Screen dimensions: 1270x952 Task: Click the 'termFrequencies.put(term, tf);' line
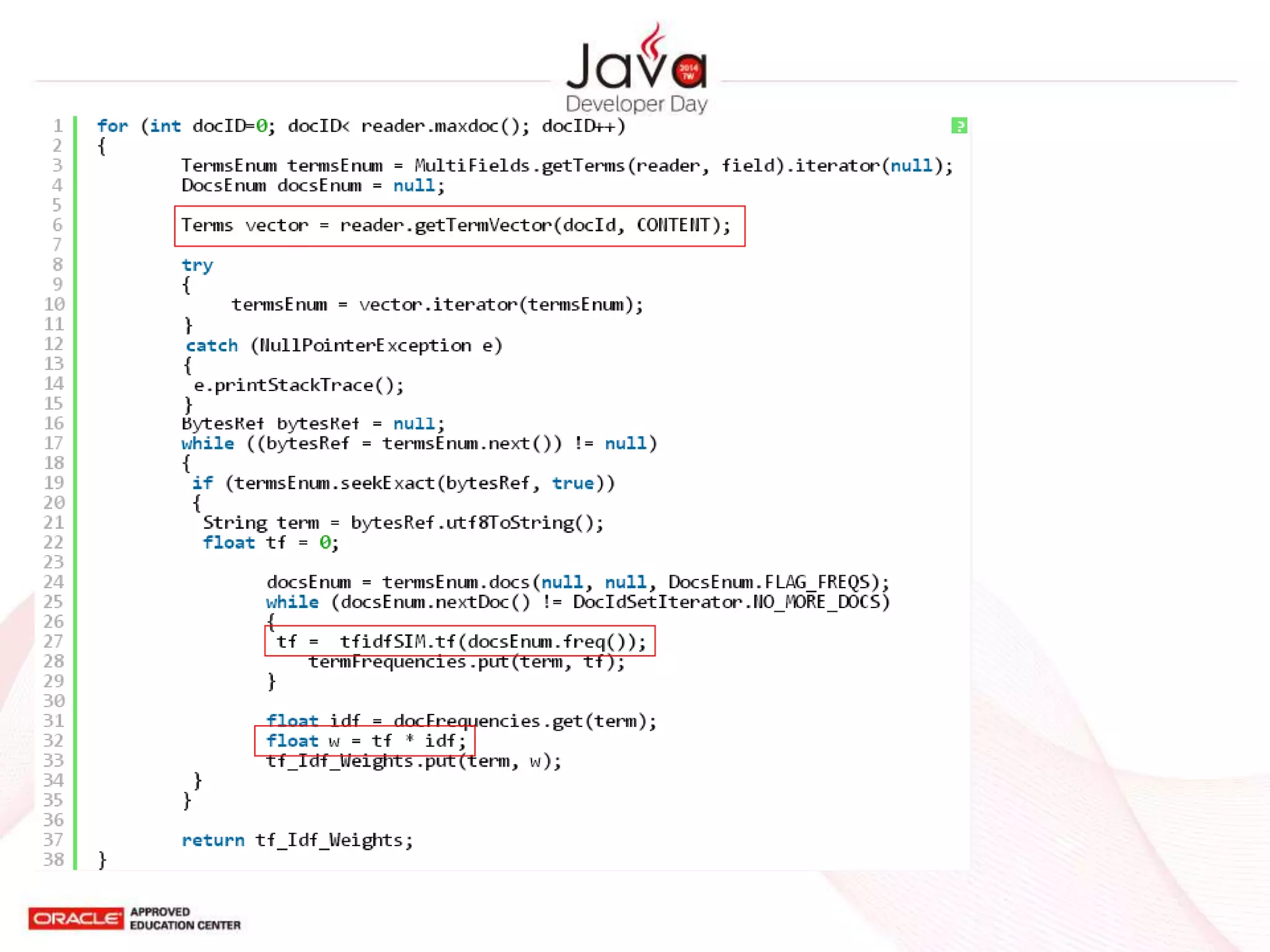pos(466,662)
